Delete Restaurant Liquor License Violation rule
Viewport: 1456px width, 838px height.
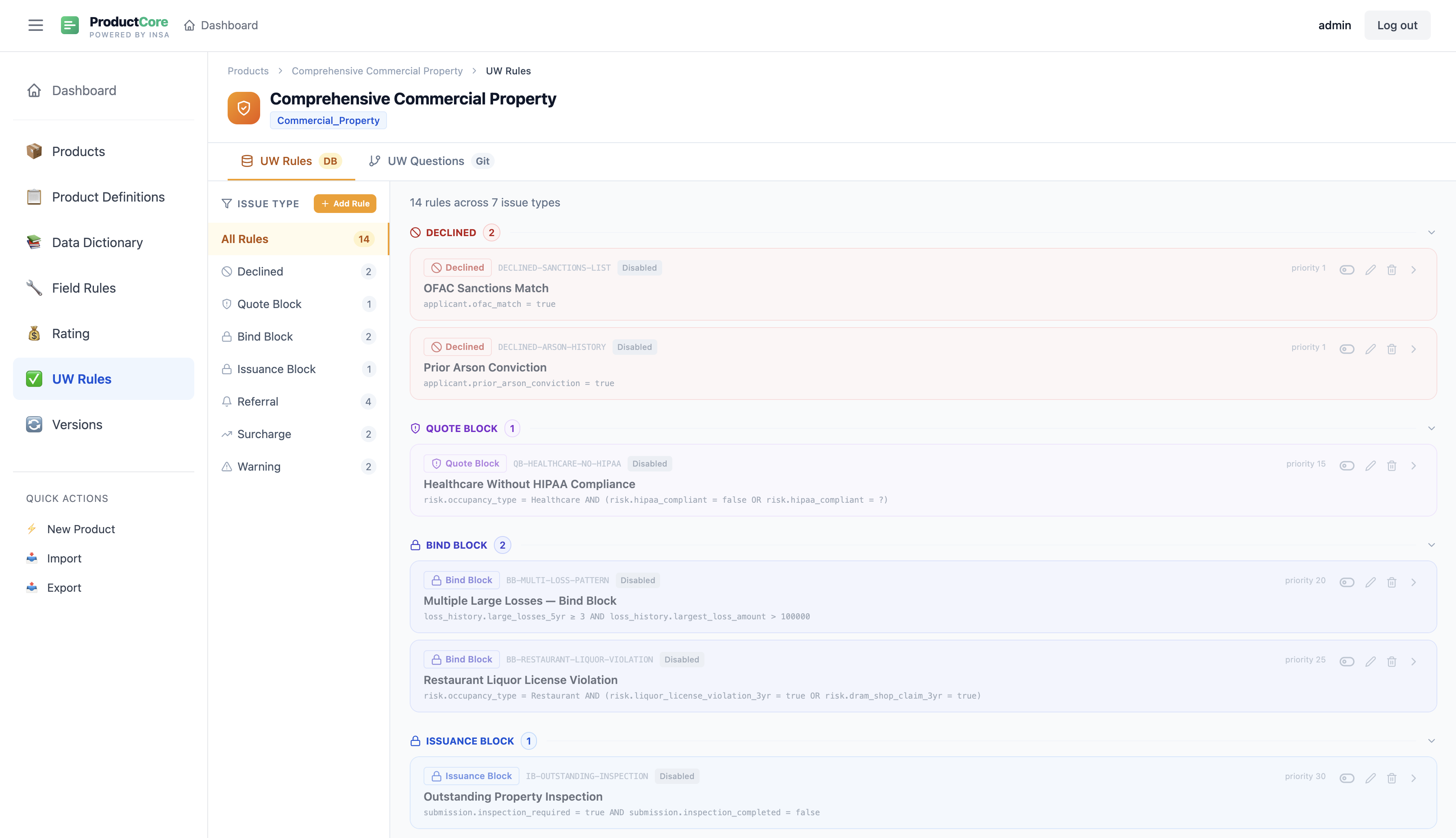(x=1391, y=661)
